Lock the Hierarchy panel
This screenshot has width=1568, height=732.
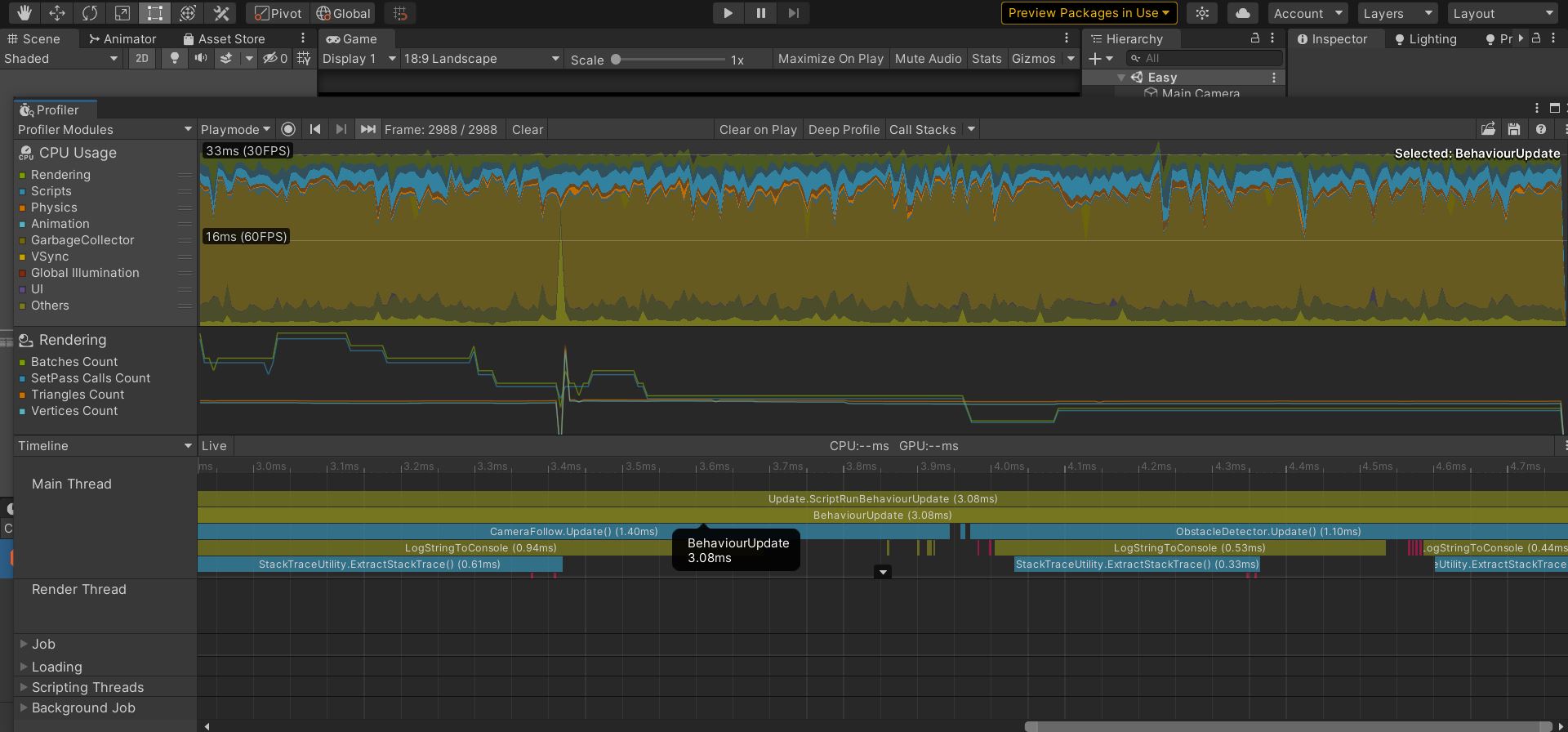pos(1255,38)
